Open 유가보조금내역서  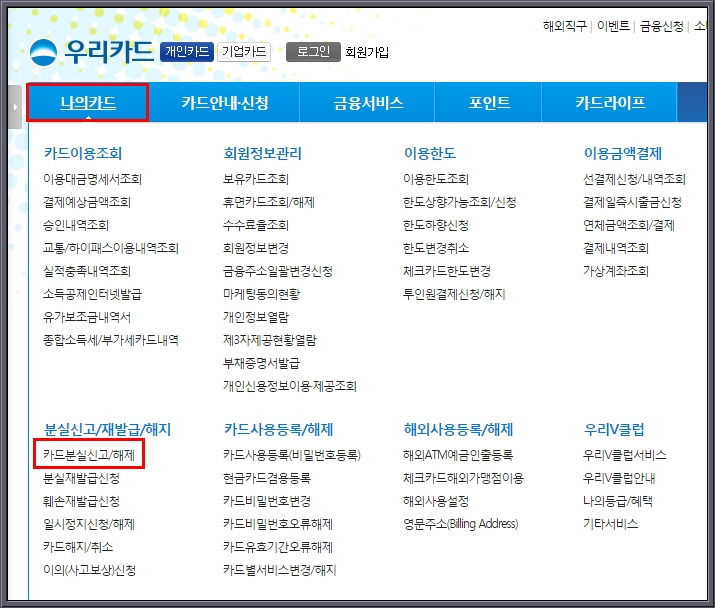pyautogui.click(x=87, y=317)
